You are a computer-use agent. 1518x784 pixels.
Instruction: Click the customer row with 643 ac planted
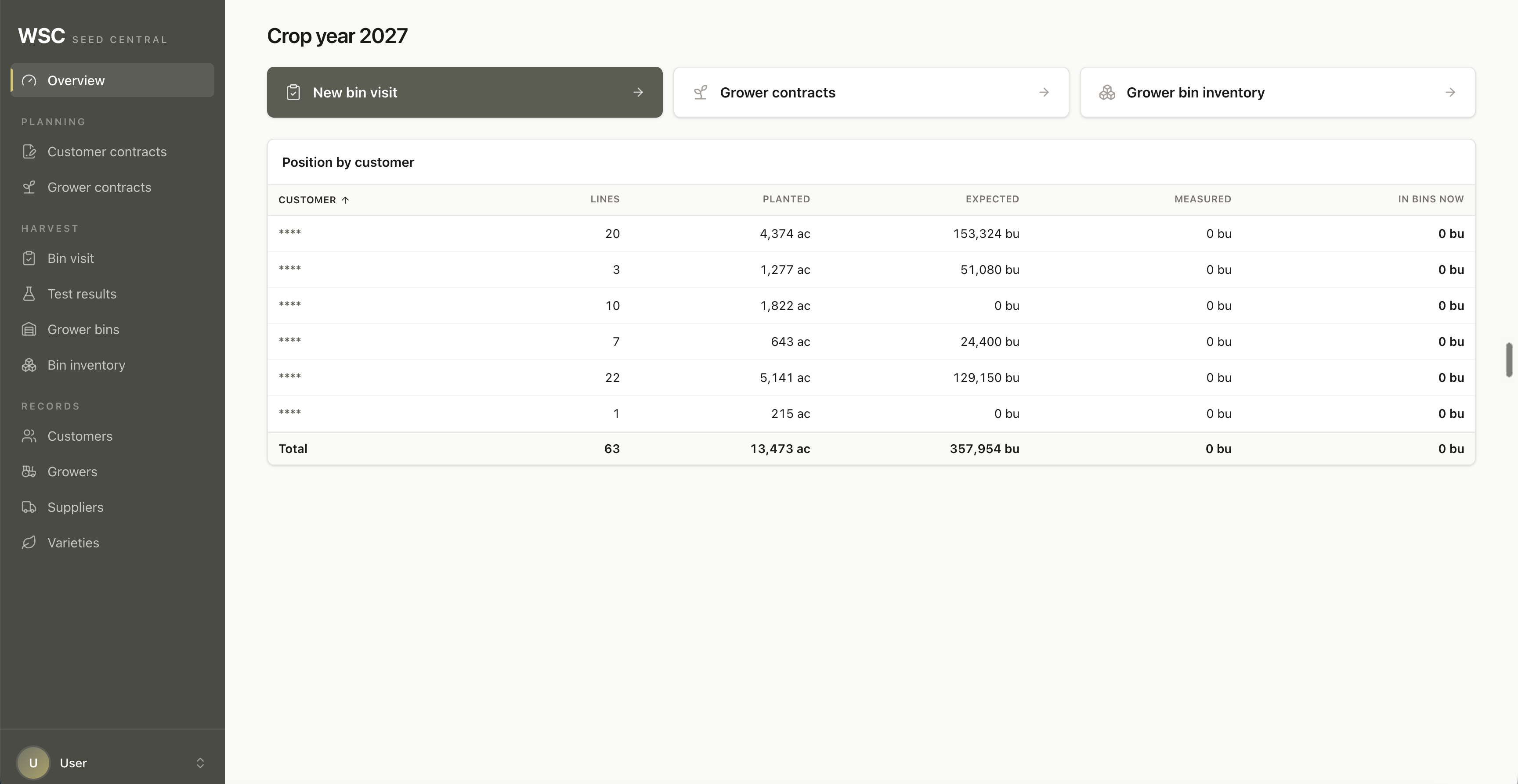tap(871, 342)
